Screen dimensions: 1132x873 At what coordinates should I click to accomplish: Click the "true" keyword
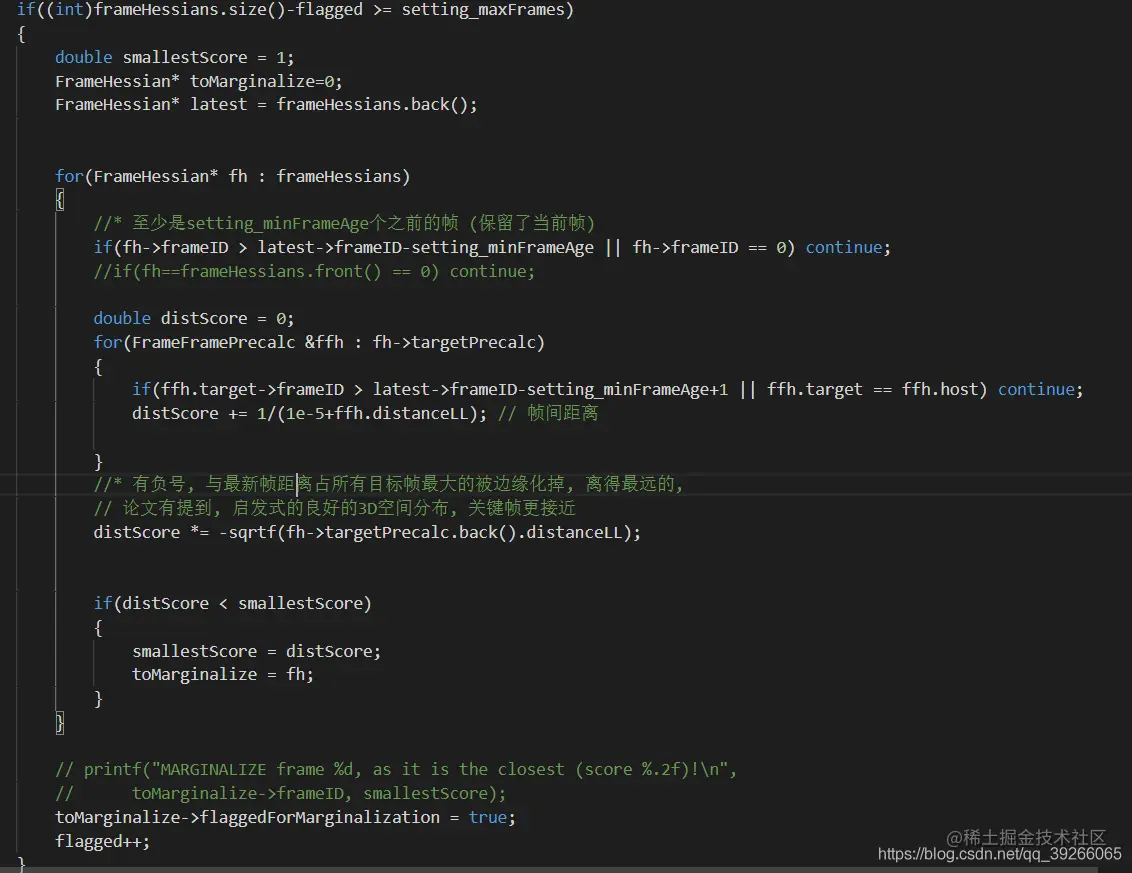pyautogui.click(x=487, y=817)
